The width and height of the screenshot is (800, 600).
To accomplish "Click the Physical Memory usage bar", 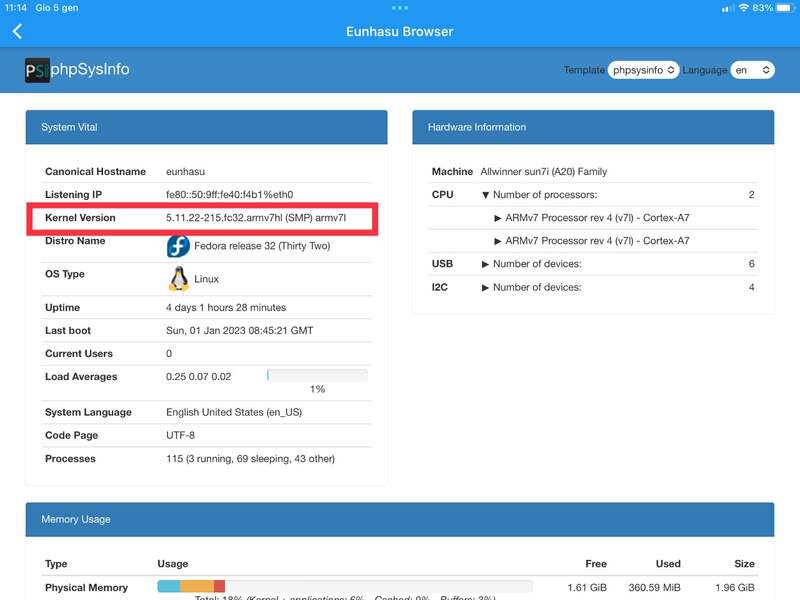I will point(345,586).
